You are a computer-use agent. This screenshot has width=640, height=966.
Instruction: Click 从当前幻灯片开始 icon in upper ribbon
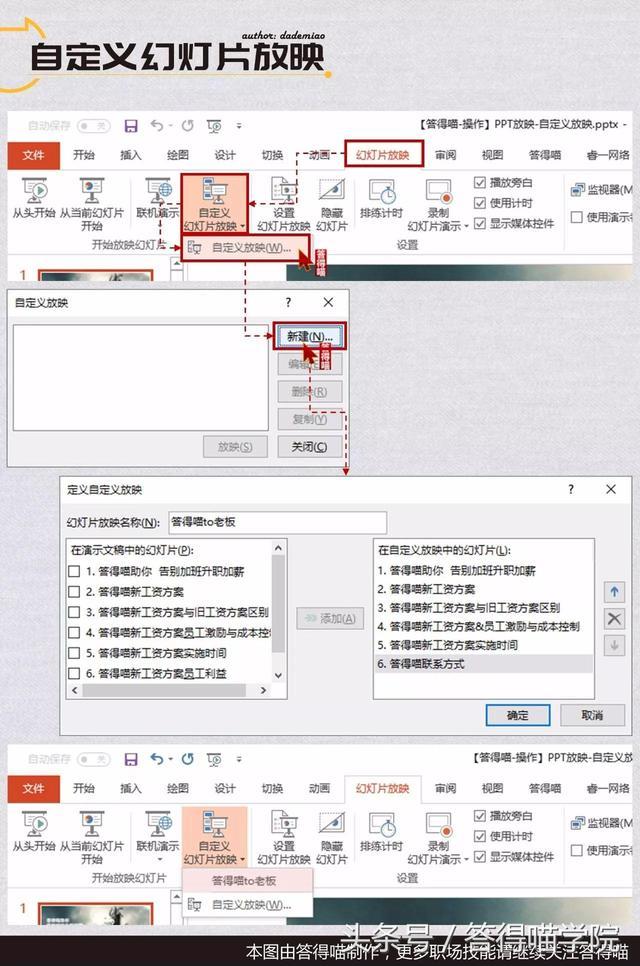coord(91,190)
